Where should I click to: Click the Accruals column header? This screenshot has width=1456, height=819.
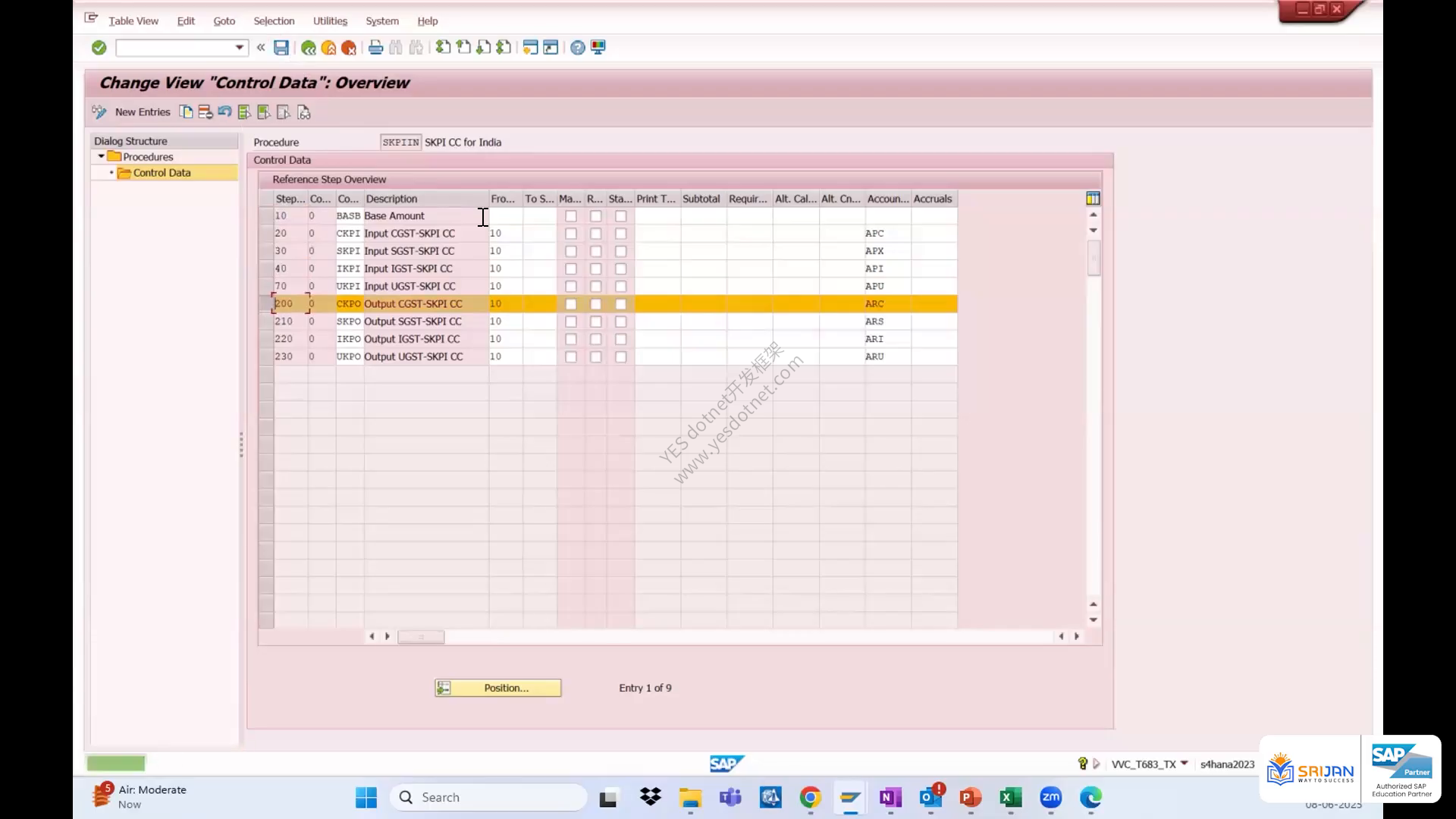click(x=934, y=199)
